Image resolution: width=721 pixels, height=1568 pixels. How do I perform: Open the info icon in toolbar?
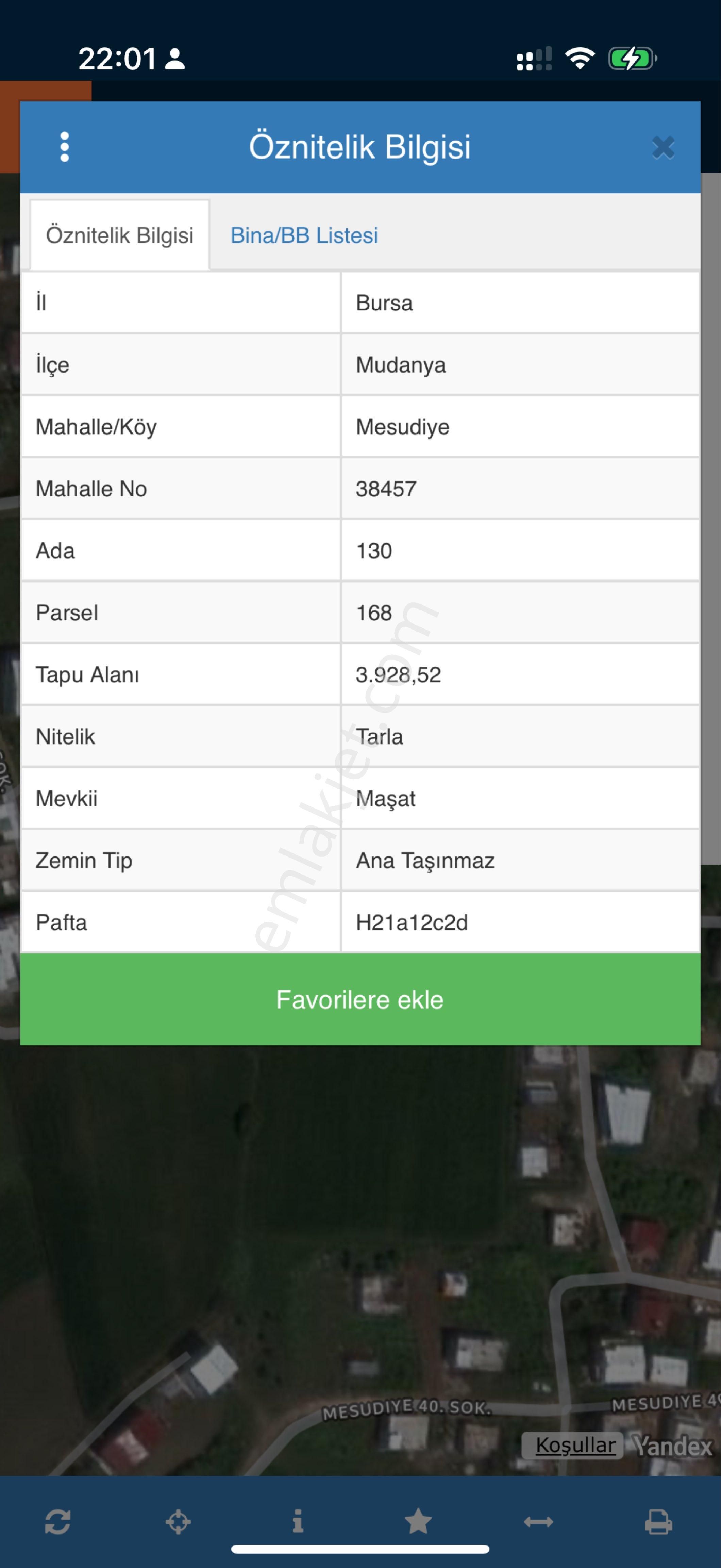pos(298,1521)
